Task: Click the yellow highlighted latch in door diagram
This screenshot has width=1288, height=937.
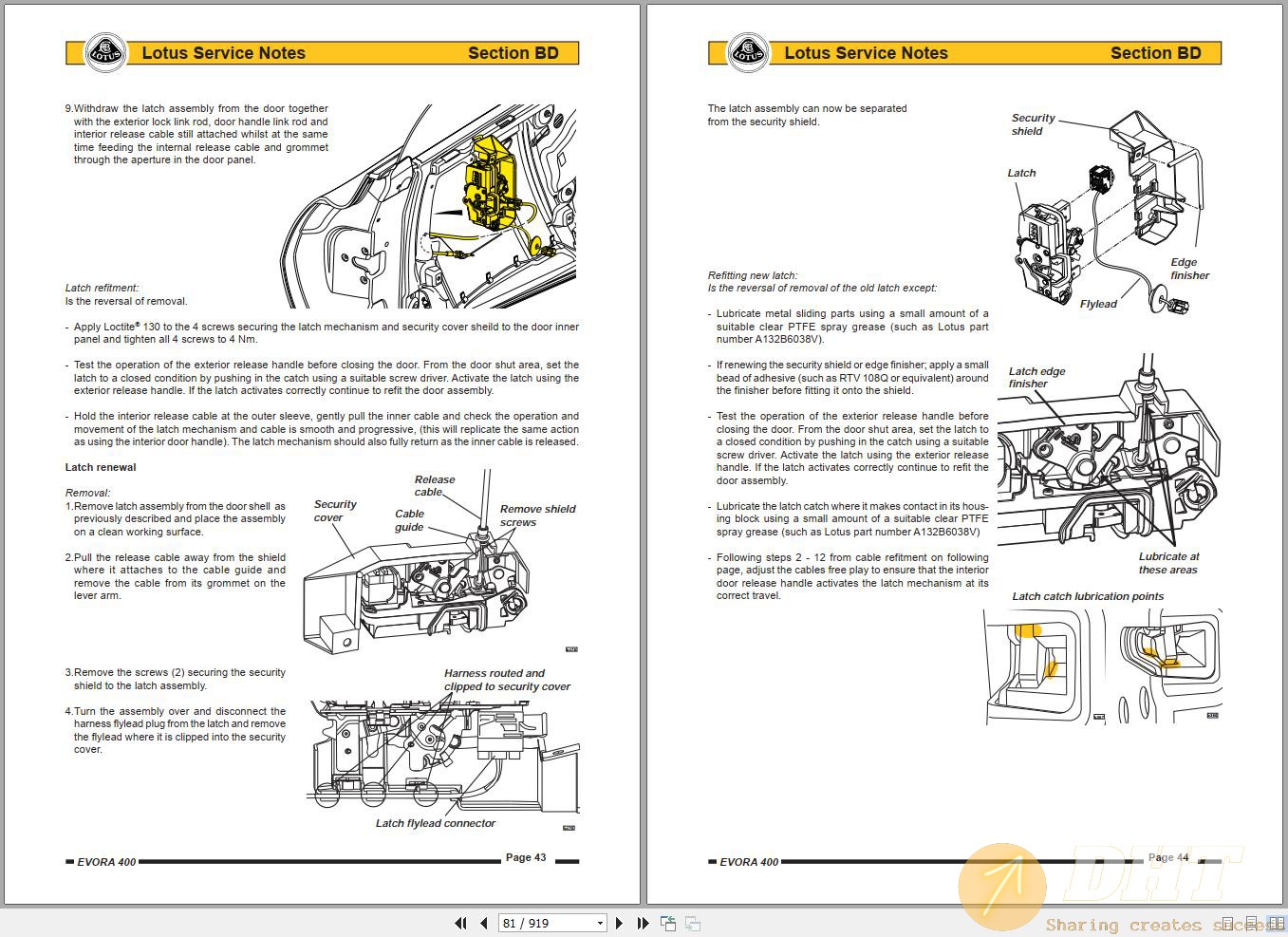Action: pyautogui.click(x=490, y=182)
